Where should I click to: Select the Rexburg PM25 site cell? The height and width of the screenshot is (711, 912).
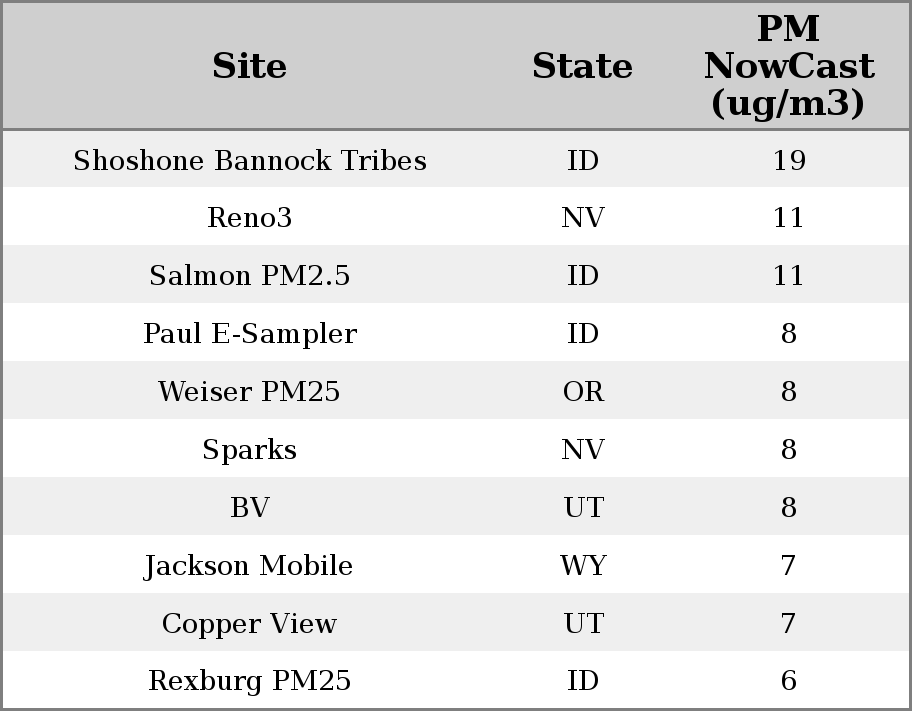click(250, 681)
